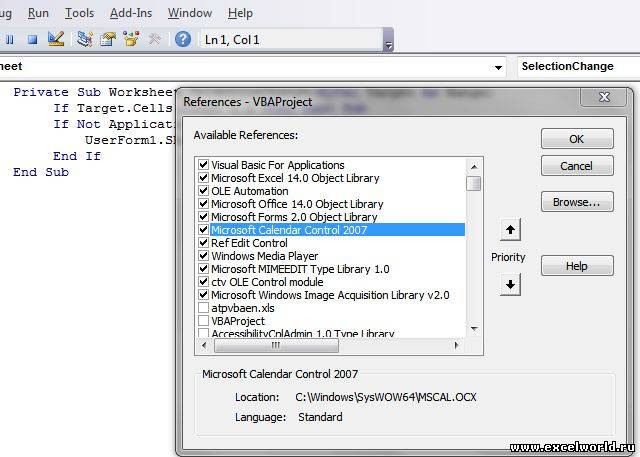Click 'End If' line in code
Viewport: 640px width, 457px height.
click(x=77, y=156)
